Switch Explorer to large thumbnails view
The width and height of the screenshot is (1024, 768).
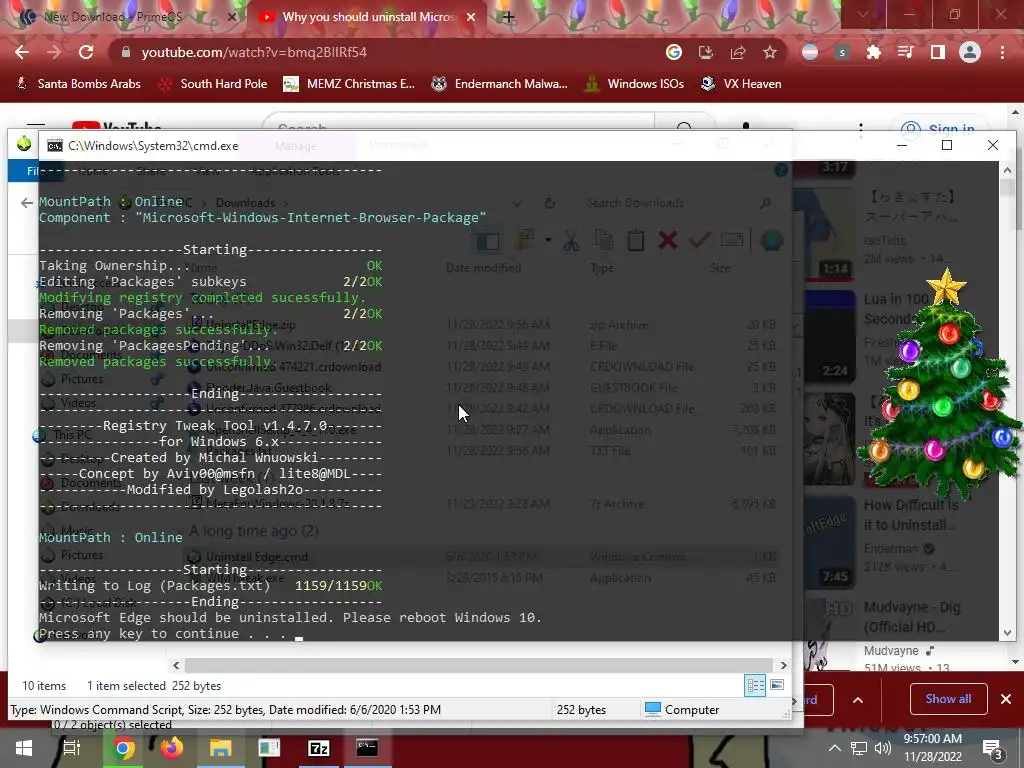[777, 685]
